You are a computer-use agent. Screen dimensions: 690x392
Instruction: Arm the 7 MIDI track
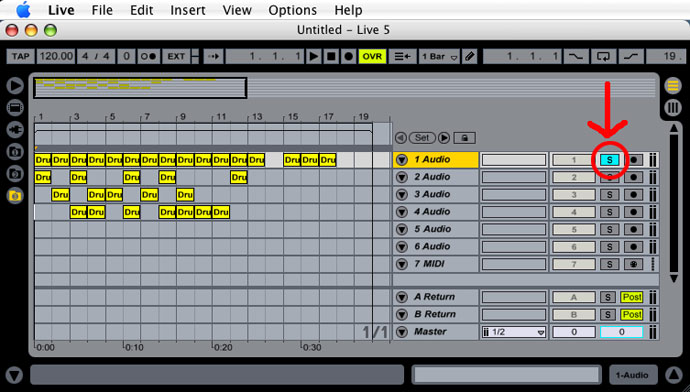pyautogui.click(x=633, y=264)
